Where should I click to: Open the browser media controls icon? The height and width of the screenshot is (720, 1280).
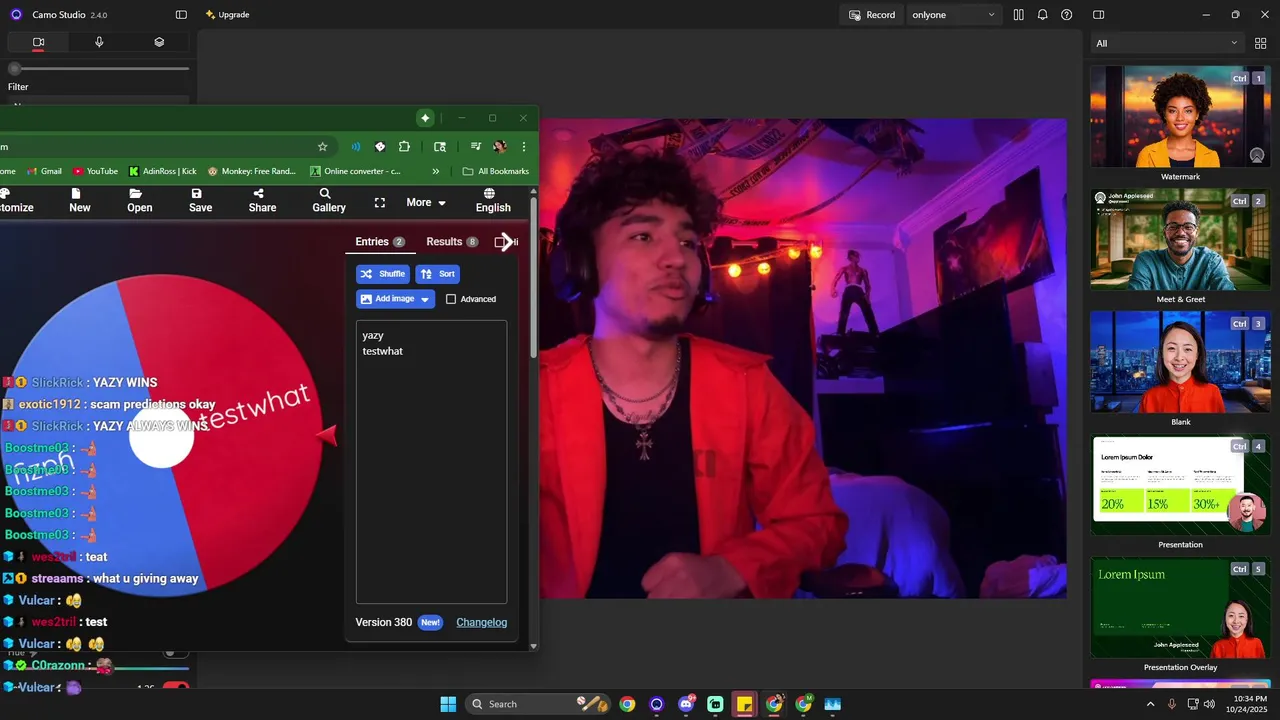coord(476,147)
